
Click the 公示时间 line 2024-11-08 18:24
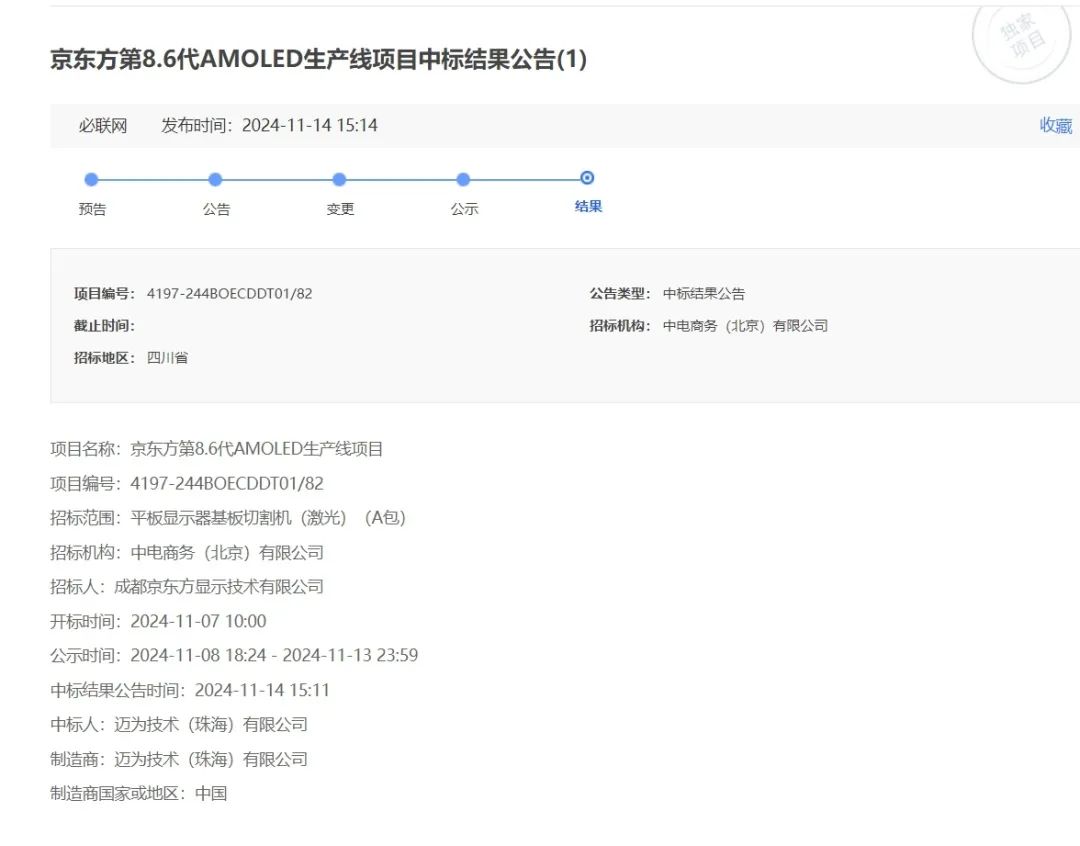[234, 655]
